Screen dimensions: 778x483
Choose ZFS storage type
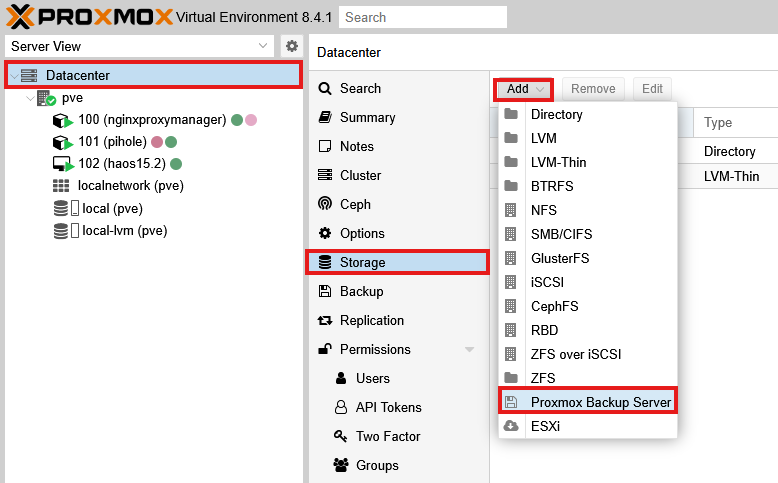coord(588,378)
